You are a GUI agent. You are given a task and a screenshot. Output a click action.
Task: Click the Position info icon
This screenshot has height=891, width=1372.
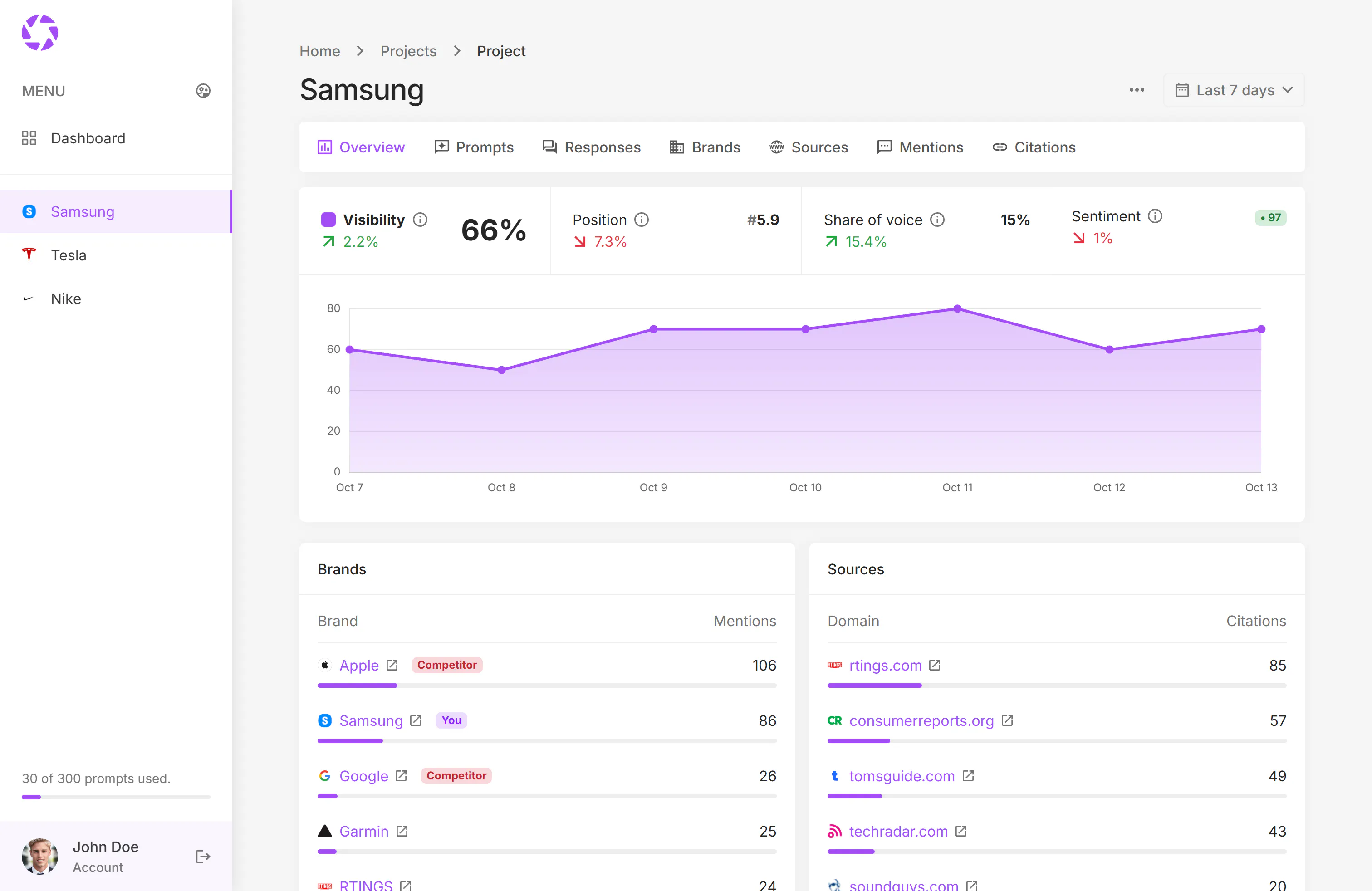[x=642, y=220]
